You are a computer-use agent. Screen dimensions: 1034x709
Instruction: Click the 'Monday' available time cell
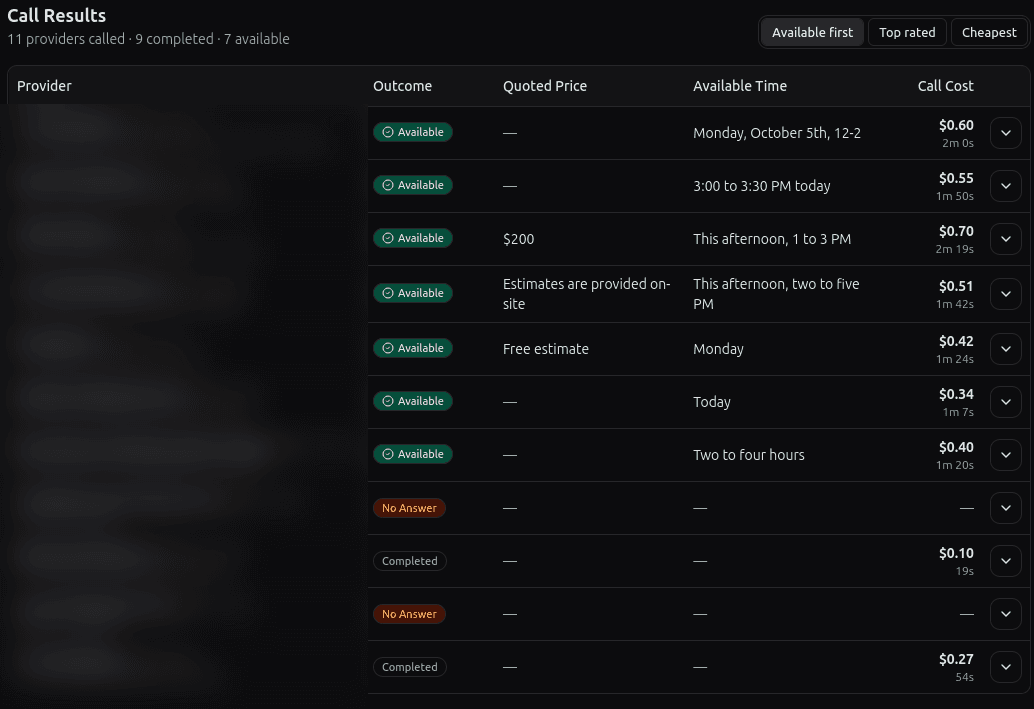click(x=718, y=349)
